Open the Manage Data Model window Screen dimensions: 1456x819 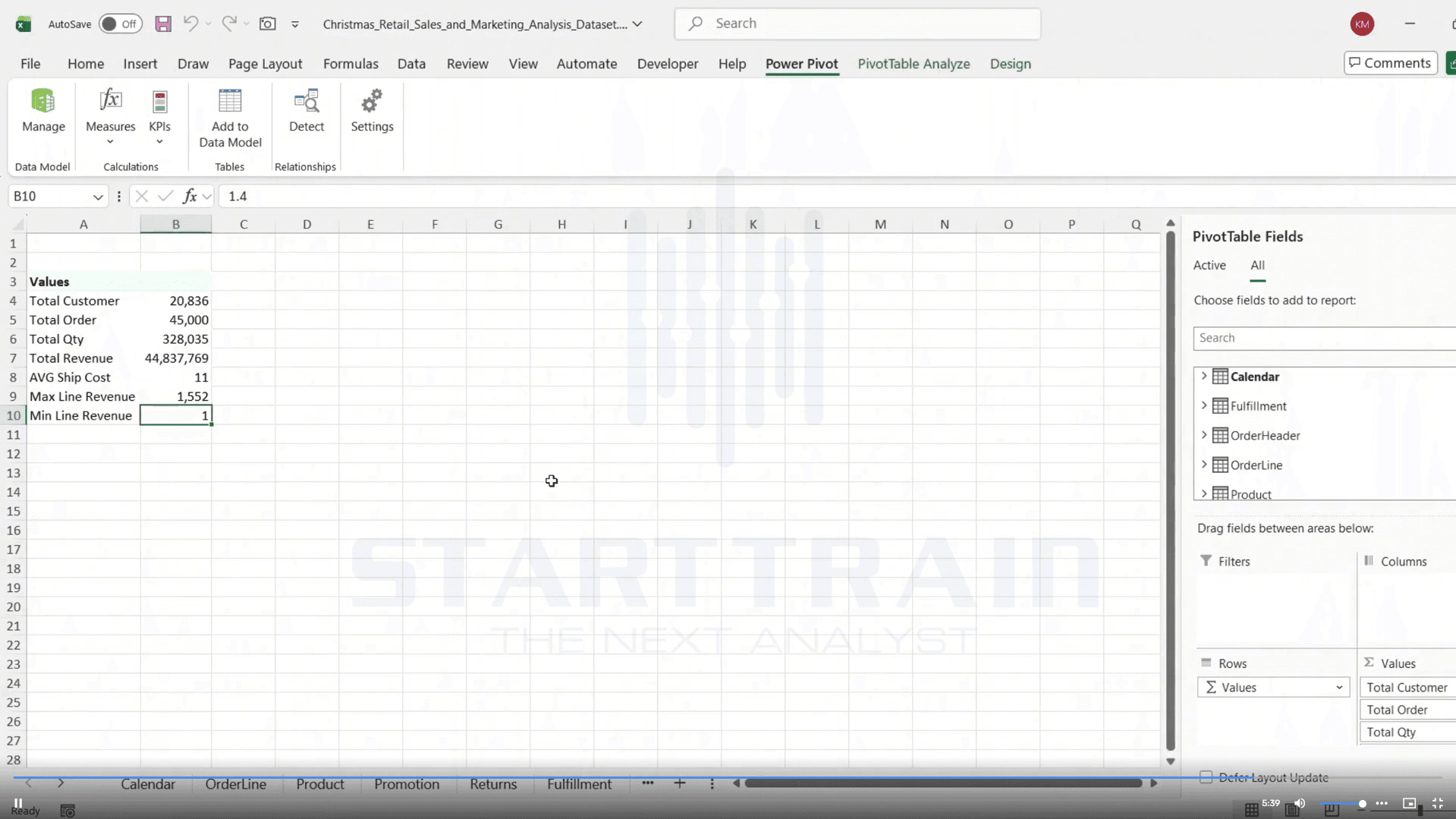tap(43, 111)
